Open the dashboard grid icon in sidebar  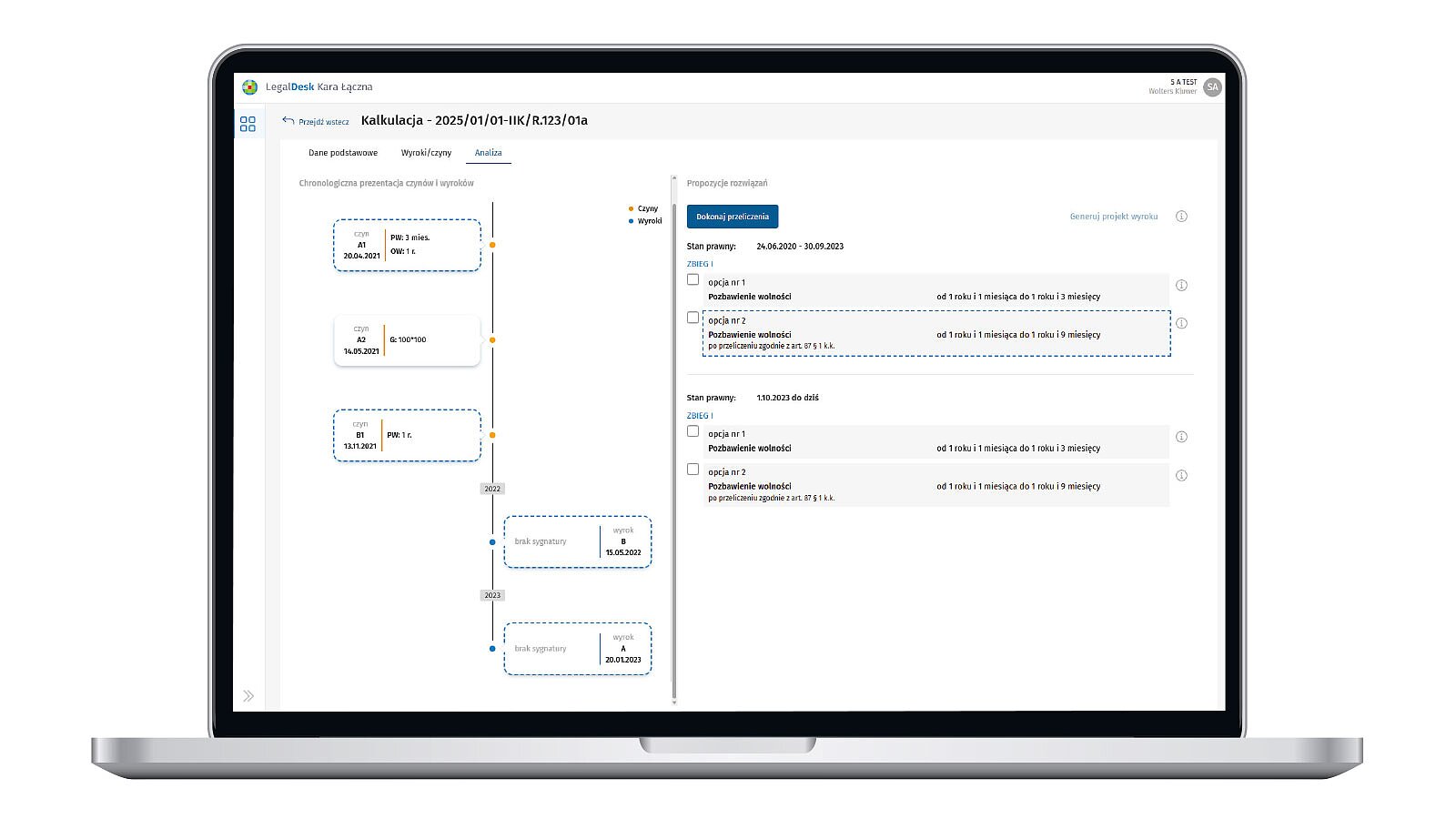(248, 124)
